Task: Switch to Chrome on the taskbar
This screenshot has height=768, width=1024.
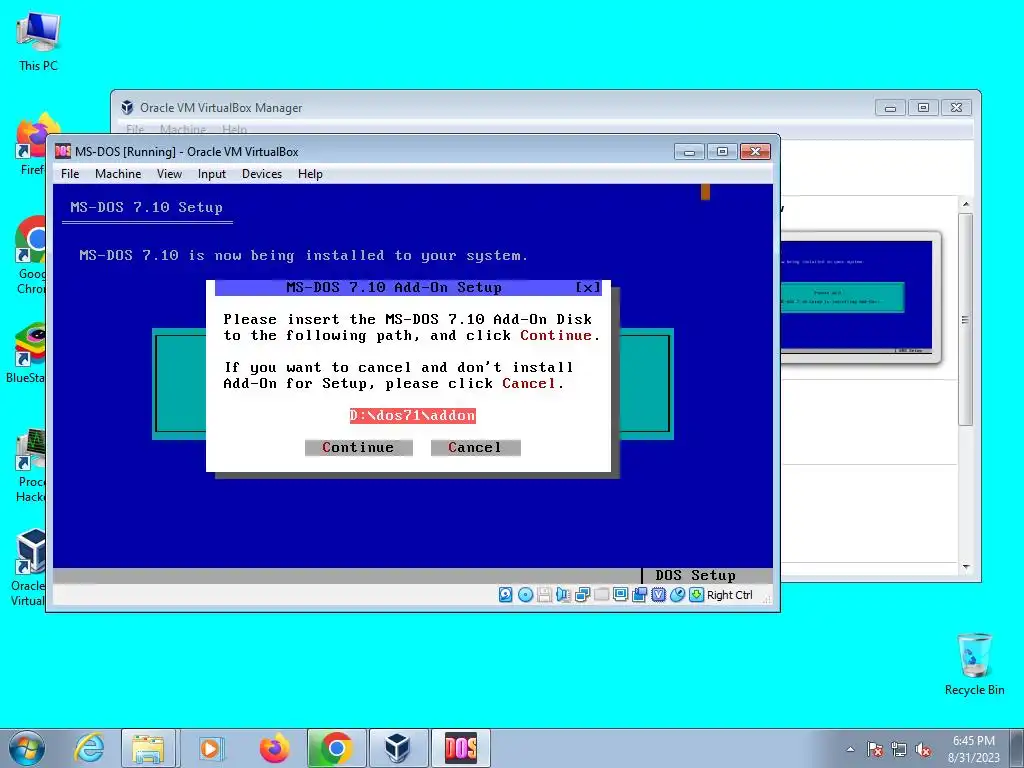Action: tap(337, 748)
